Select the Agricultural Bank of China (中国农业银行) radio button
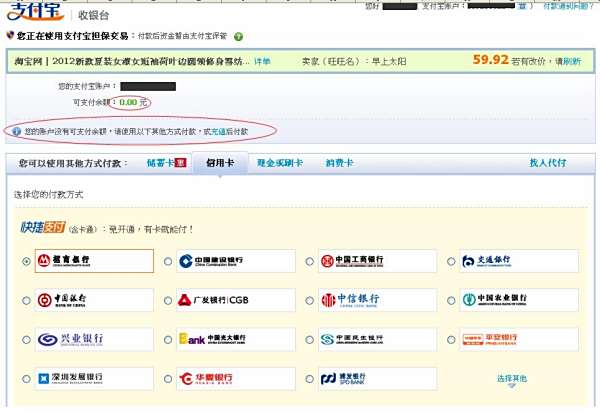 coord(451,301)
